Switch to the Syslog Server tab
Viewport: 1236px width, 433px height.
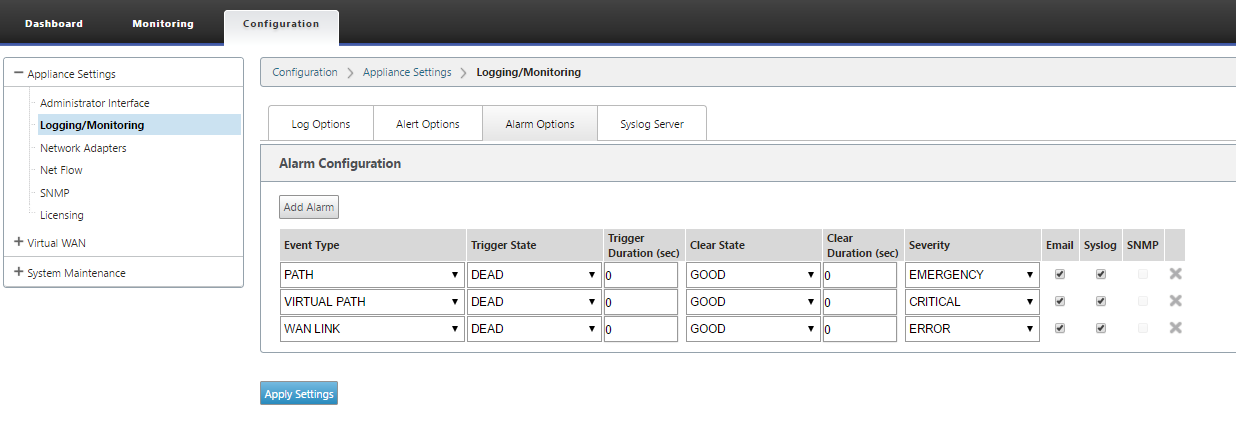(x=652, y=124)
